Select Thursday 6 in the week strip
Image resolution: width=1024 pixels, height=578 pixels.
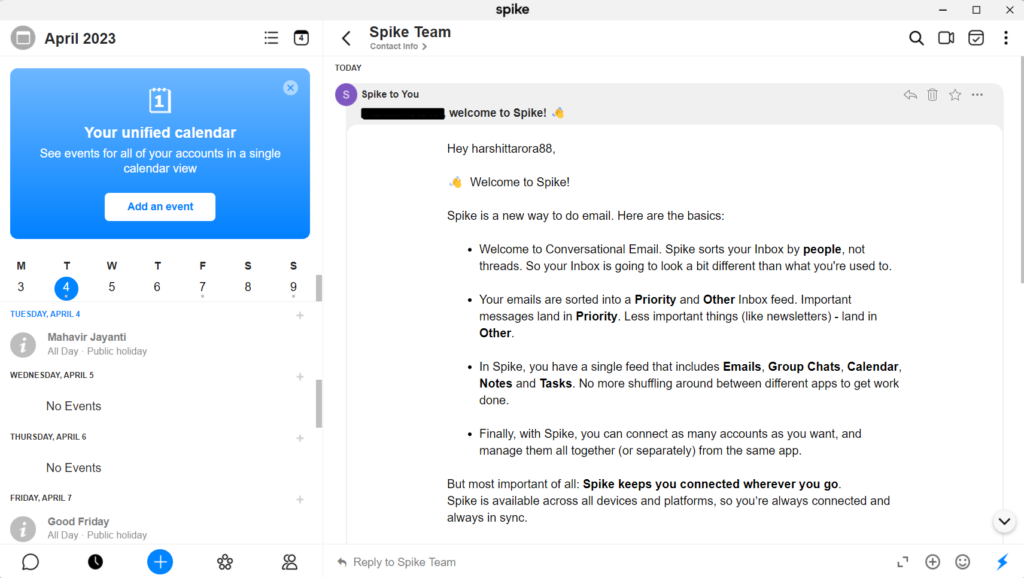(x=157, y=287)
